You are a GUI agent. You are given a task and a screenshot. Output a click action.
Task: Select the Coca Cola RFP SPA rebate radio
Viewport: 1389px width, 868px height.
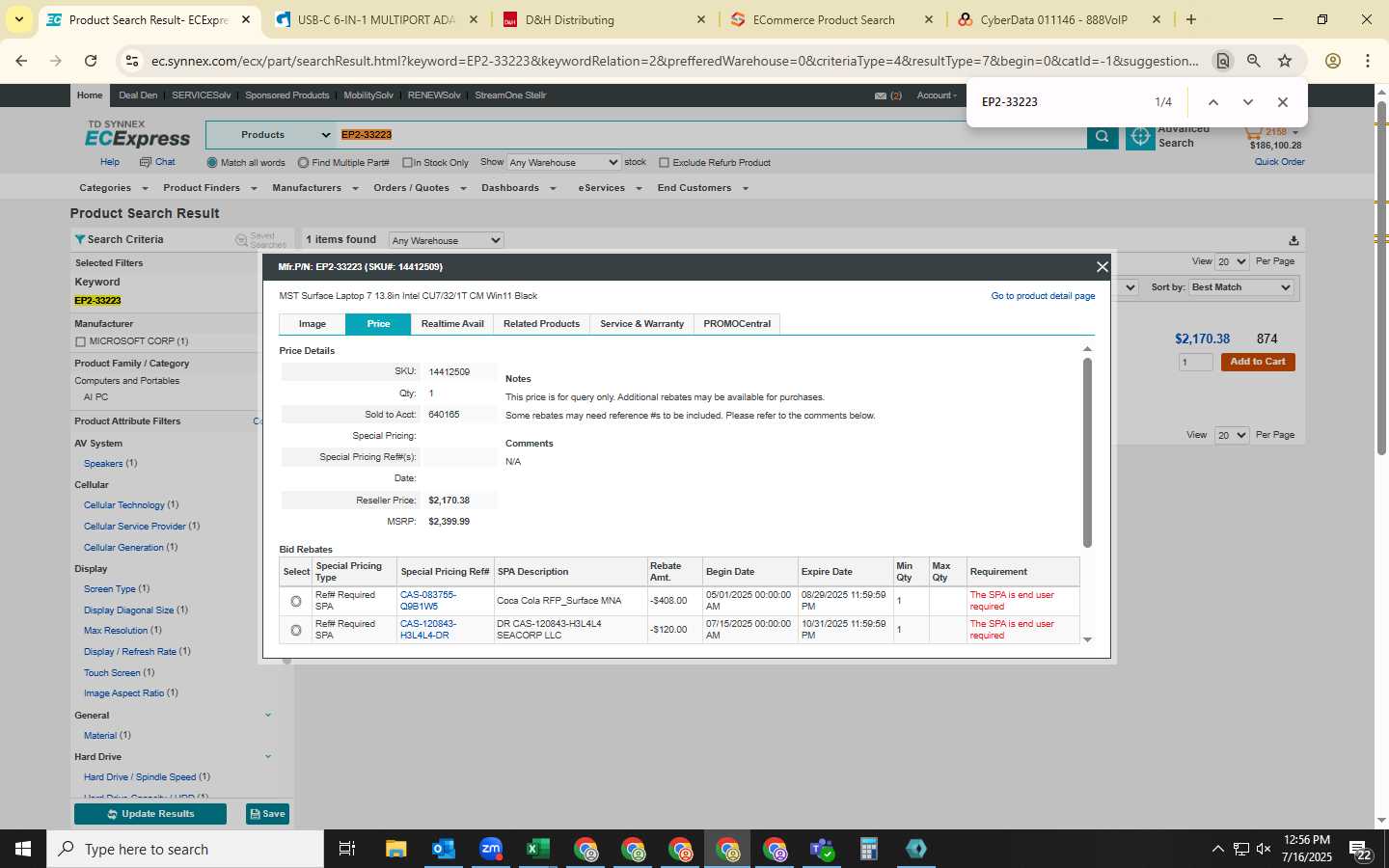coord(296,601)
